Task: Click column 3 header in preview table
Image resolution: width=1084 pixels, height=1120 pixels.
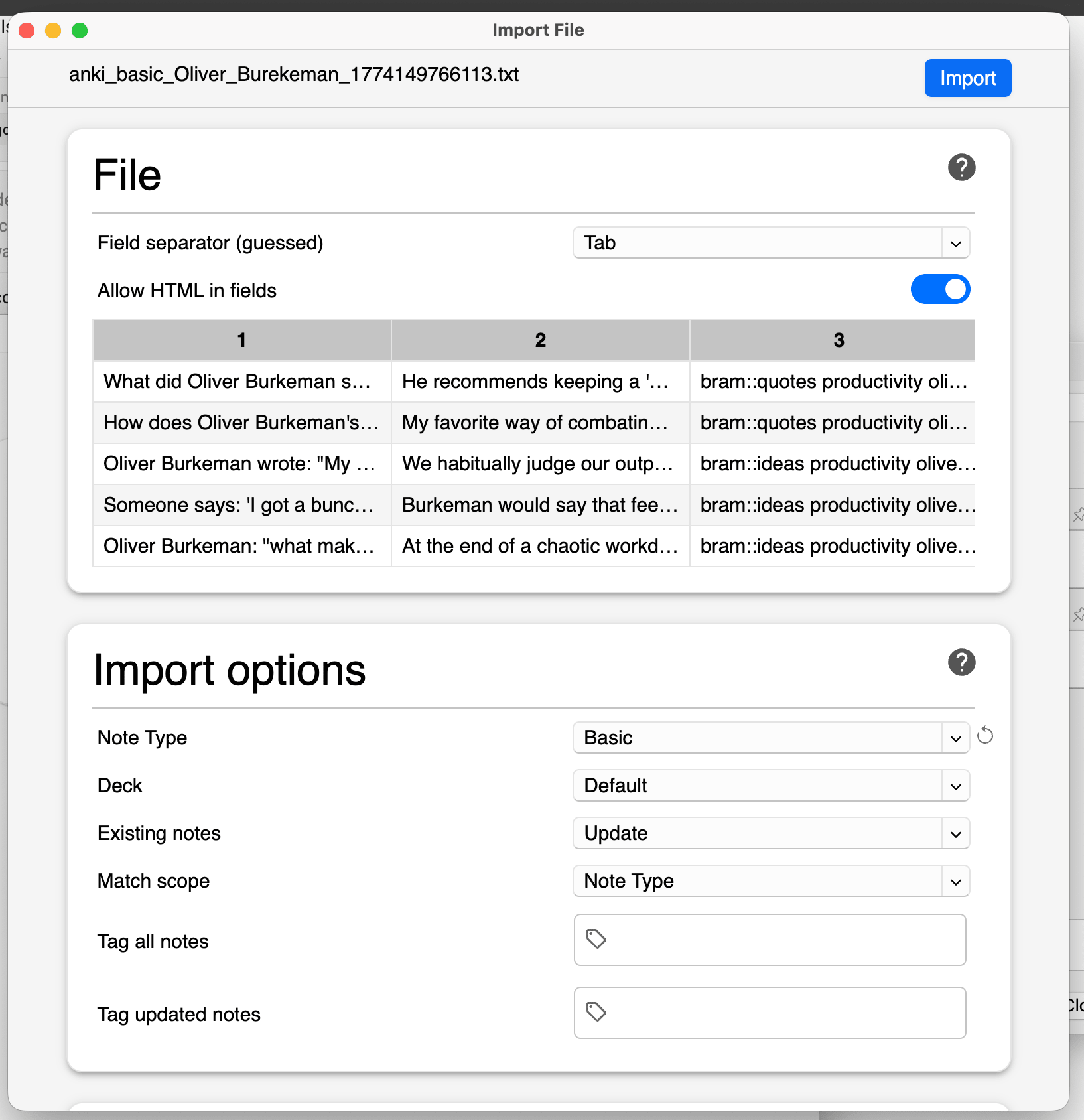Action: [x=839, y=340]
